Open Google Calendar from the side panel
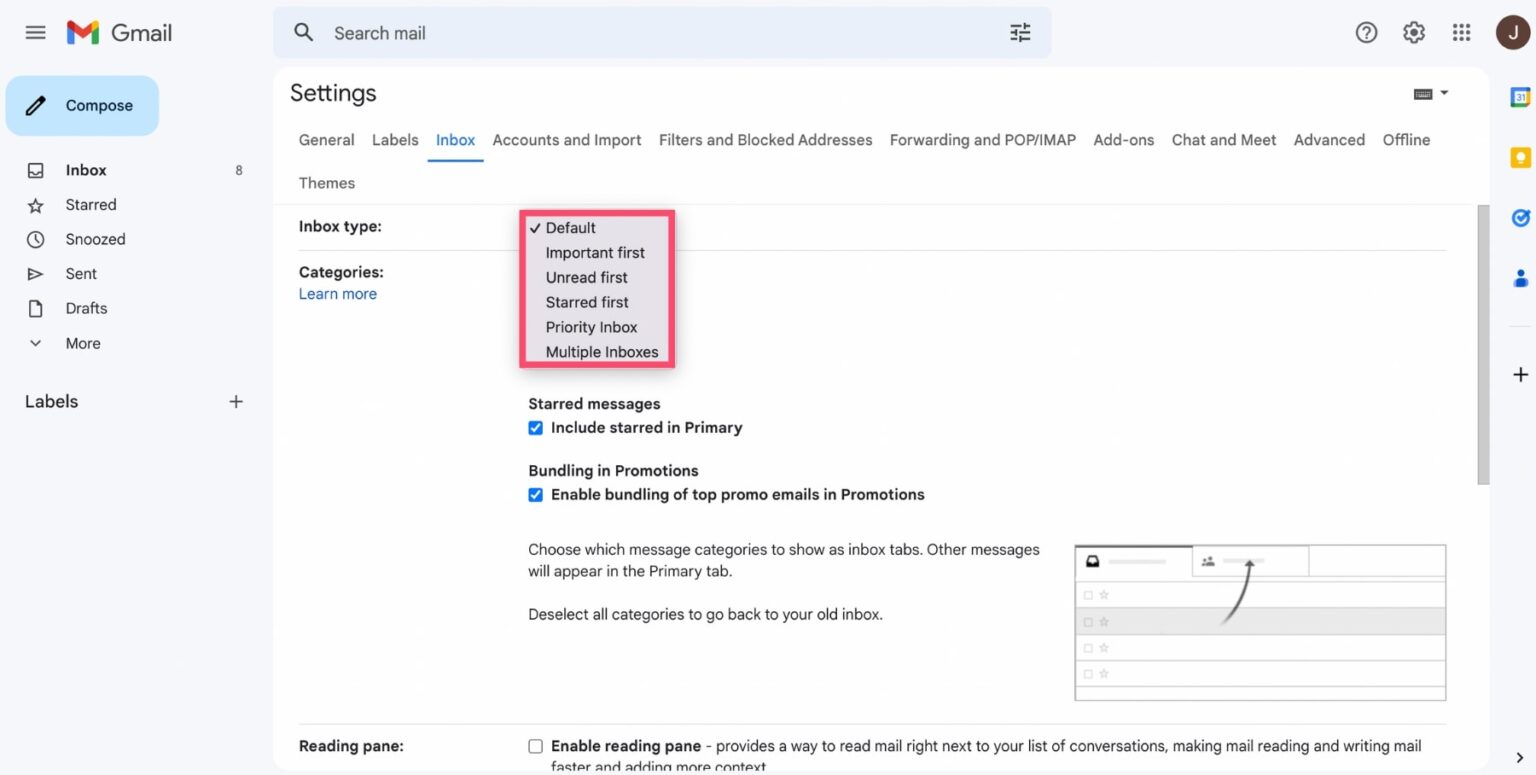Screen dimensions: 1536x775 pos(1520,97)
